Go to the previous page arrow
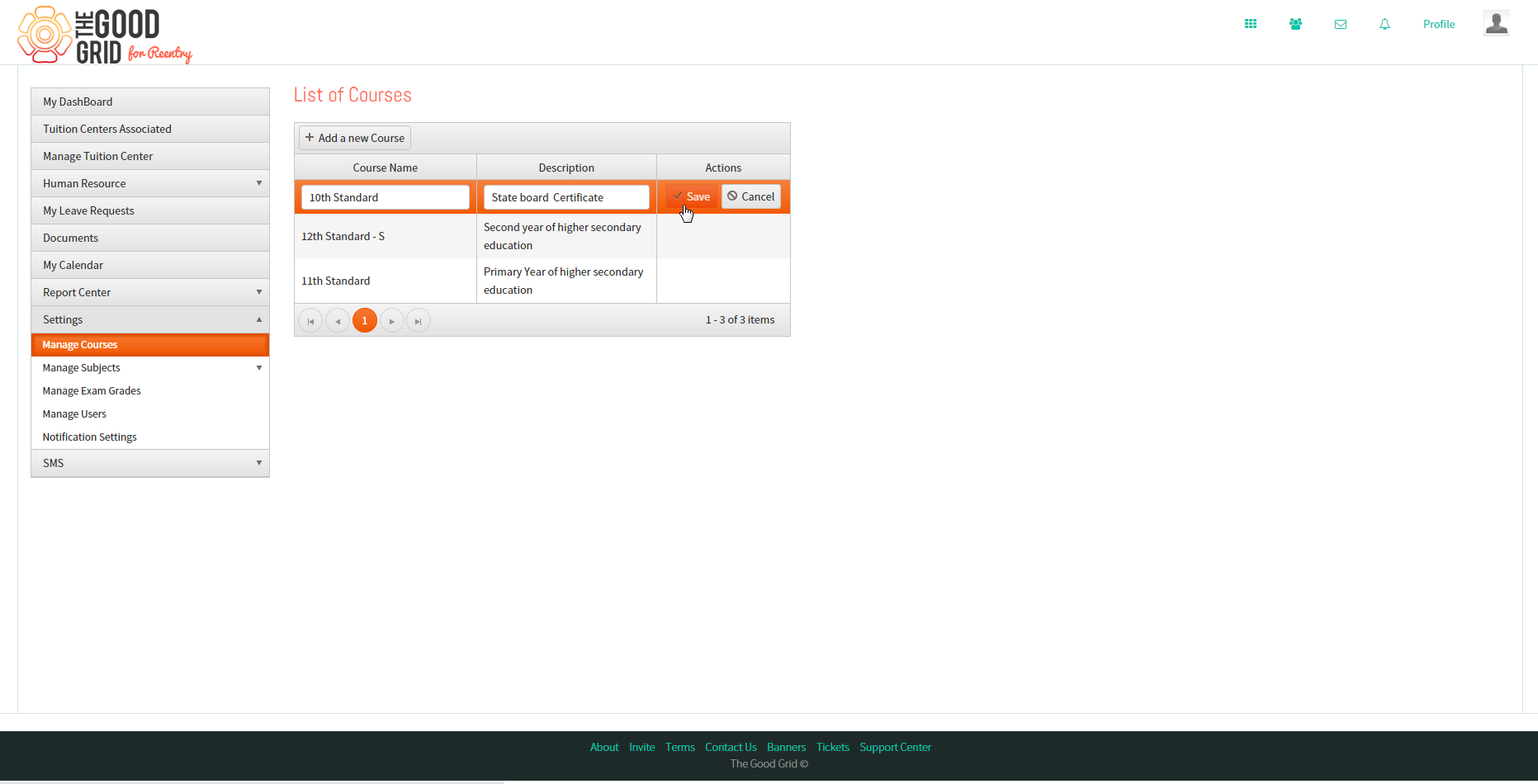This screenshot has width=1538, height=784. pyautogui.click(x=337, y=320)
